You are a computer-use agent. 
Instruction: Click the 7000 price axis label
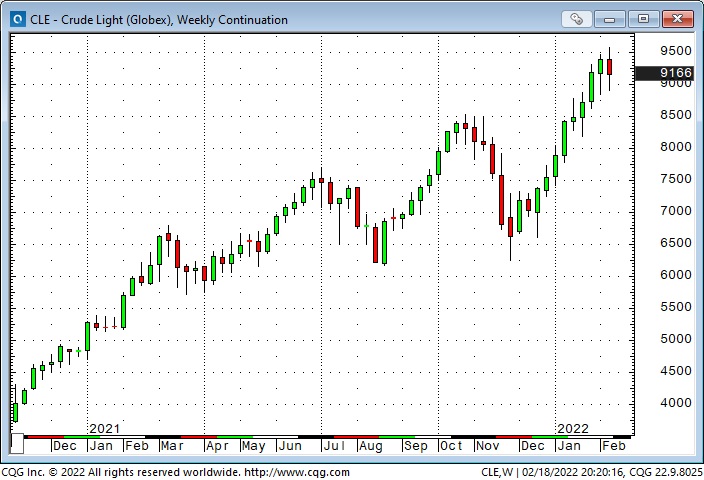coord(676,211)
